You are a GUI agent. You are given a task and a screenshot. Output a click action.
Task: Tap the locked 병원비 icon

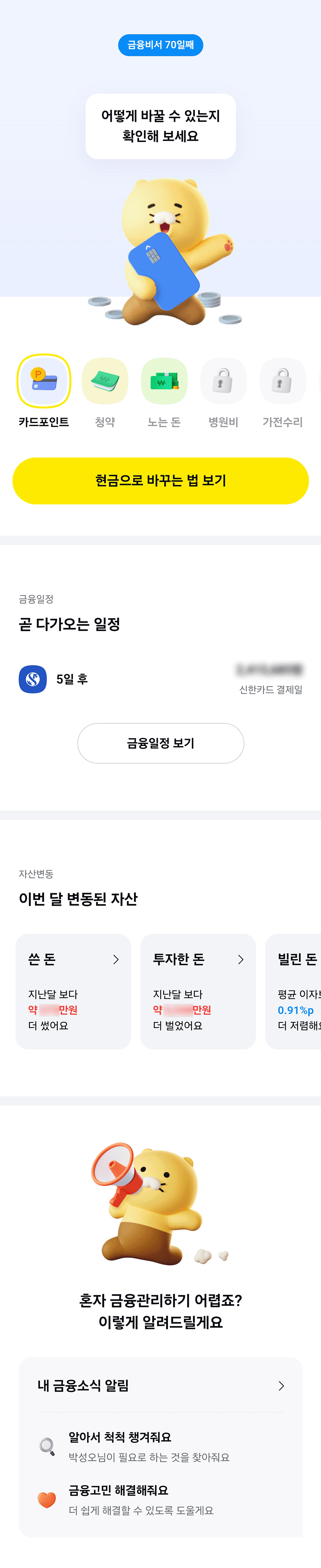pyautogui.click(x=223, y=381)
